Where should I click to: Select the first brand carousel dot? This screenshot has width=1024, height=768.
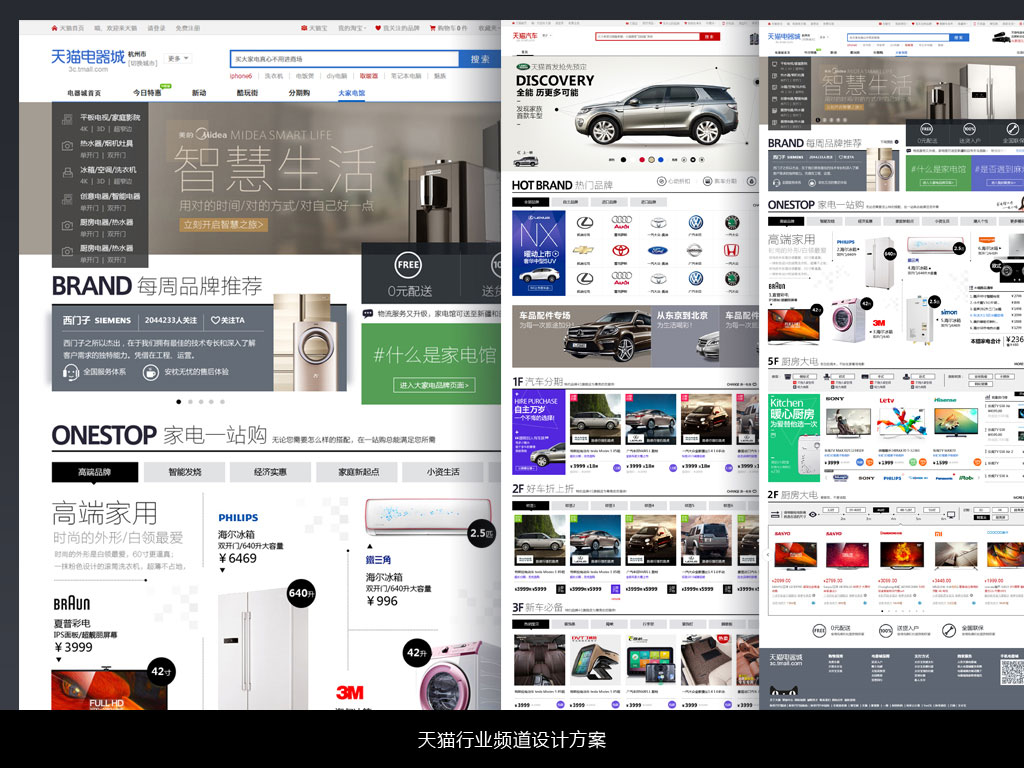(x=179, y=401)
